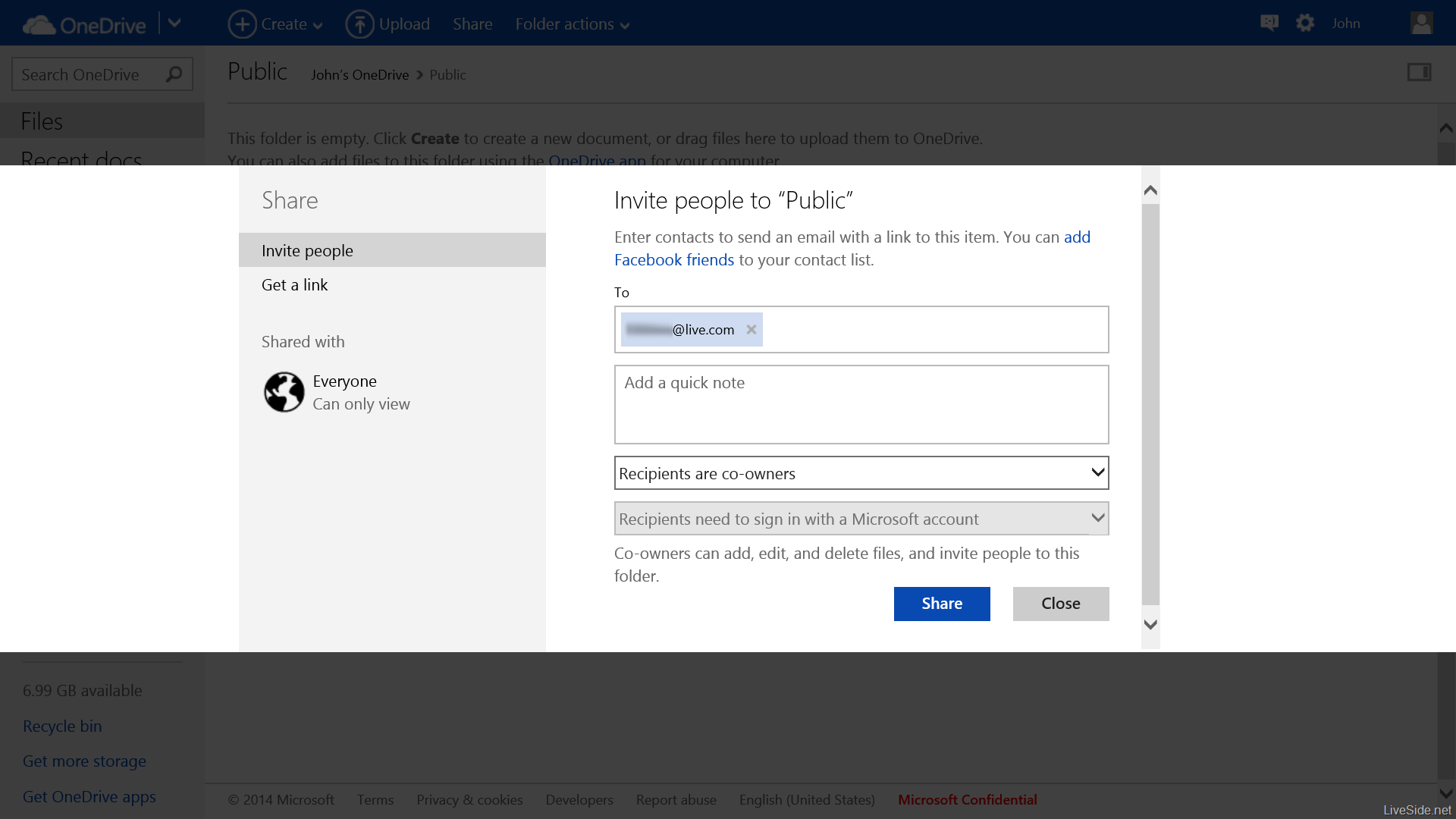1456x819 pixels.
Task: Select 'Invite people' in the Share dialog
Action: [307, 250]
